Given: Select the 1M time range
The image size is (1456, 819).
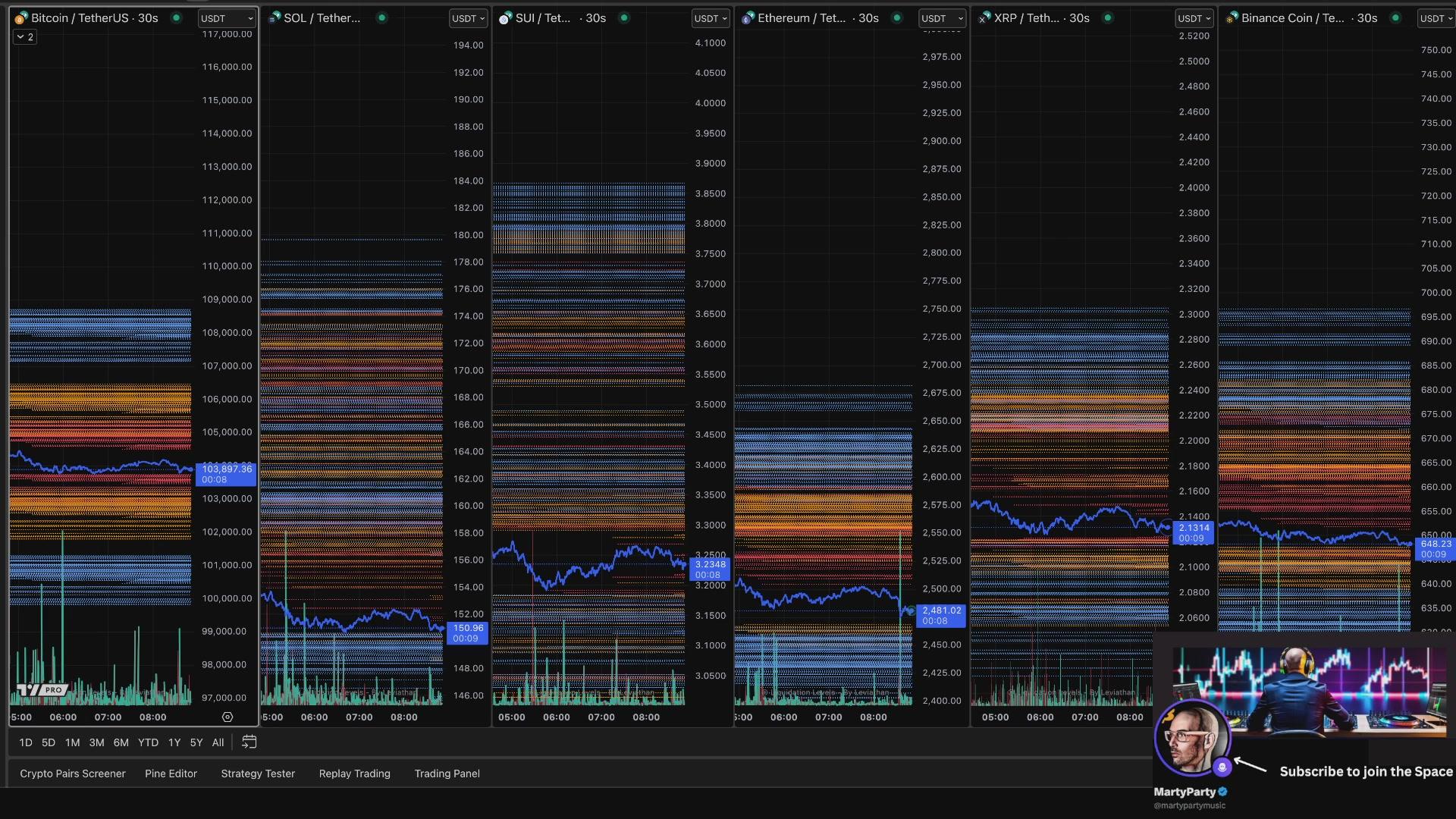Looking at the screenshot, I should click(x=72, y=742).
